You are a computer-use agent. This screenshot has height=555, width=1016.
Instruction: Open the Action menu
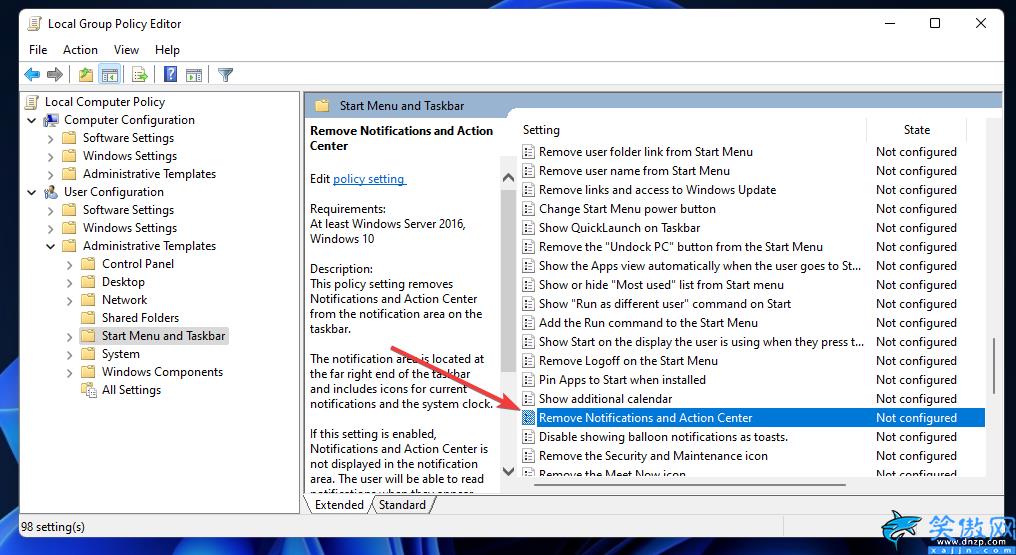click(x=80, y=50)
